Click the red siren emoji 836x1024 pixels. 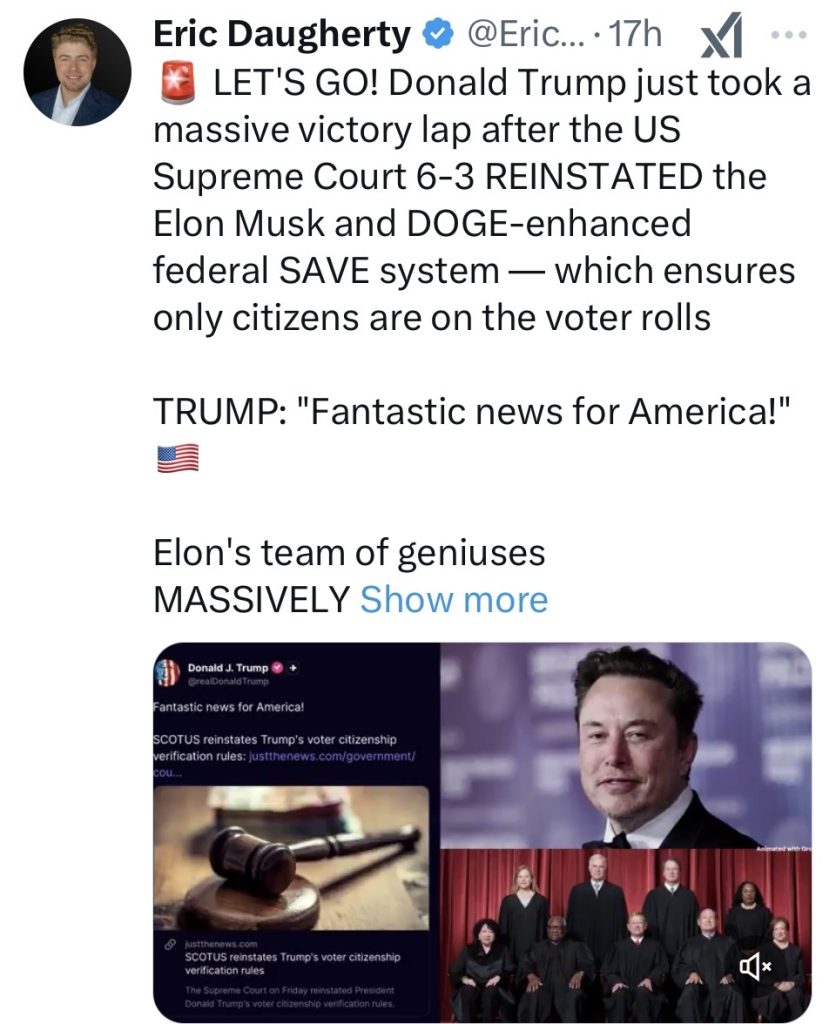(178, 83)
